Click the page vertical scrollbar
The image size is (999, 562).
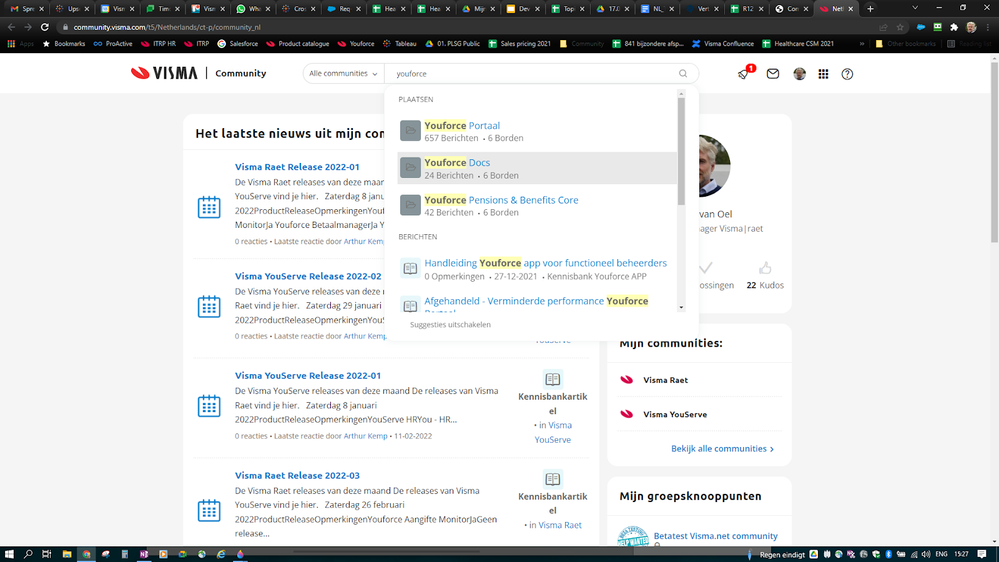click(994, 150)
